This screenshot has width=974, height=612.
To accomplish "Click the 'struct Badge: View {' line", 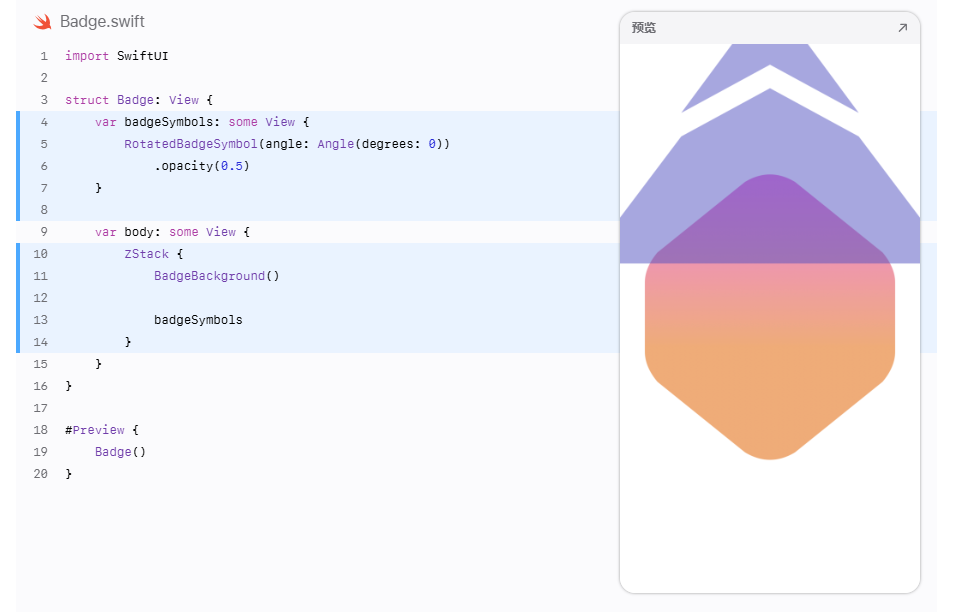I will pos(139,100).
